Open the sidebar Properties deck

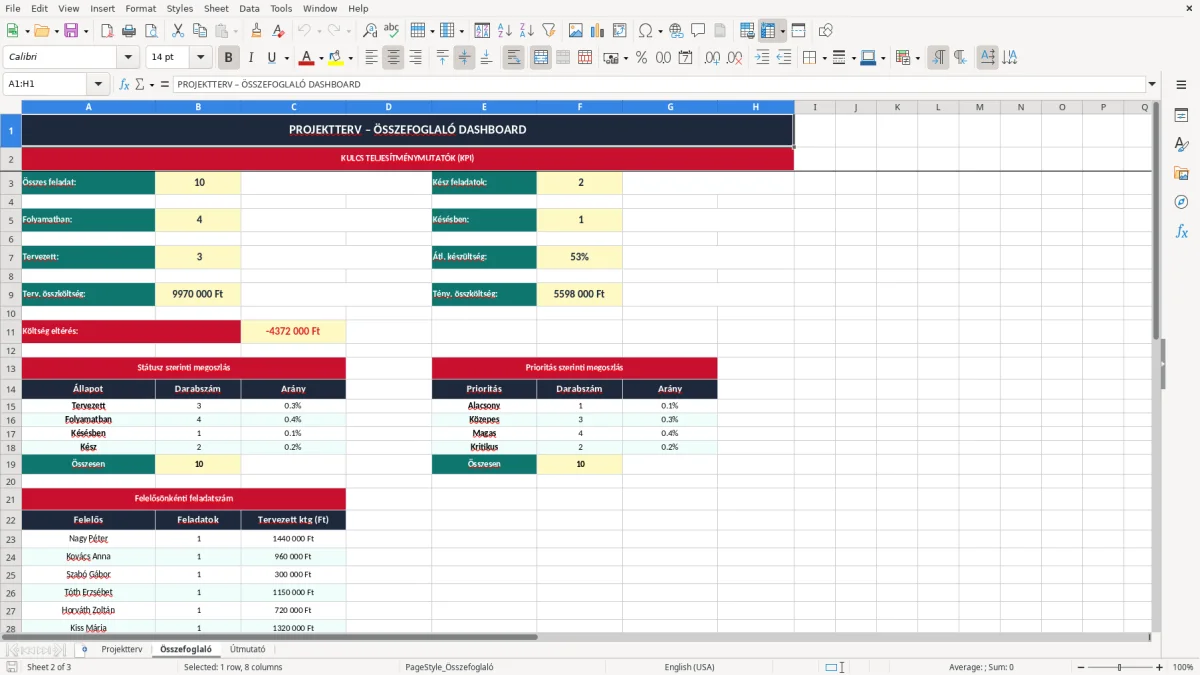(x=1181, y=116)
